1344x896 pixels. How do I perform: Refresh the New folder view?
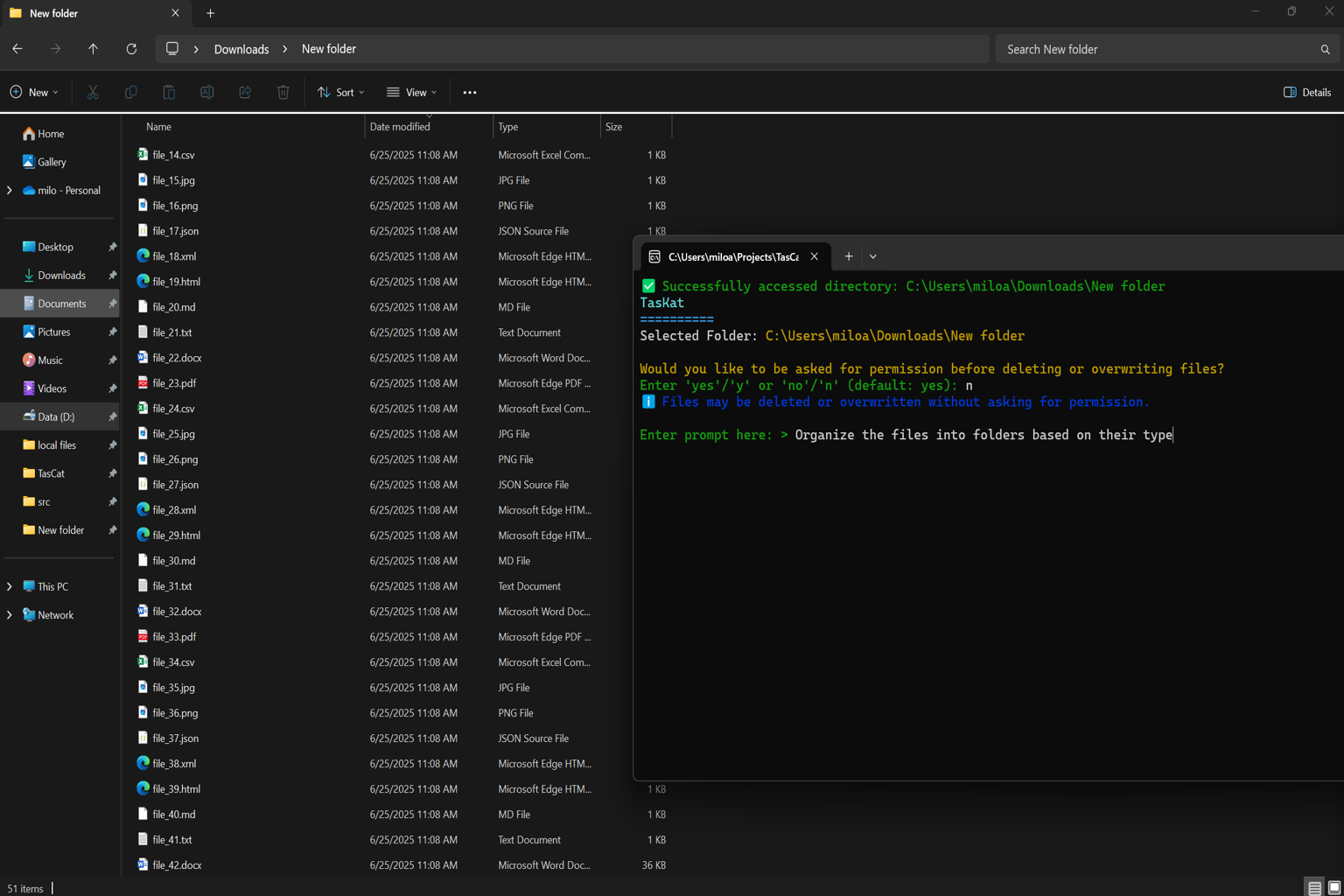click(x=131, y=49)
